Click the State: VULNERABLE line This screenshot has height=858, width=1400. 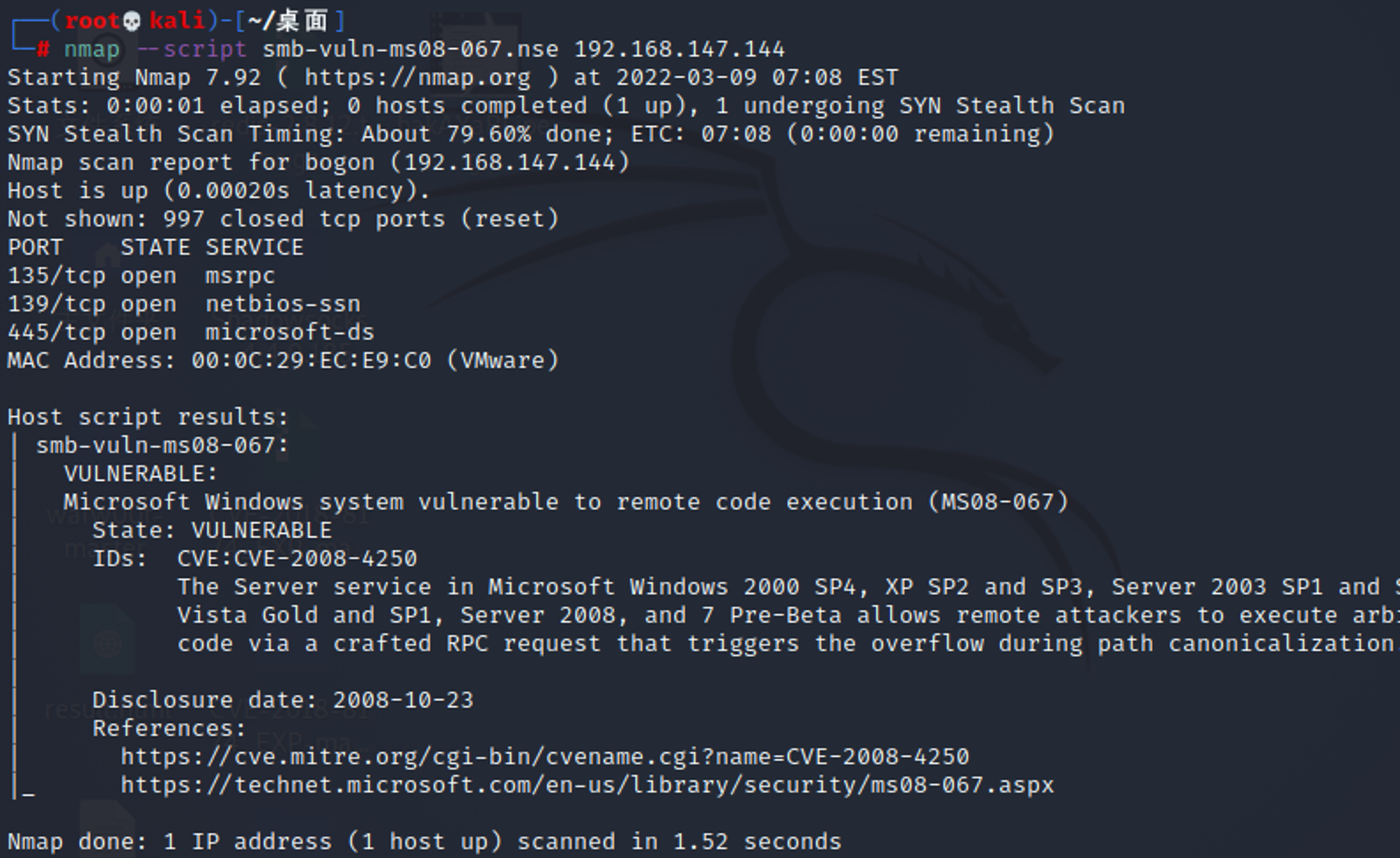pyautogui.click(x=212, y=530)
